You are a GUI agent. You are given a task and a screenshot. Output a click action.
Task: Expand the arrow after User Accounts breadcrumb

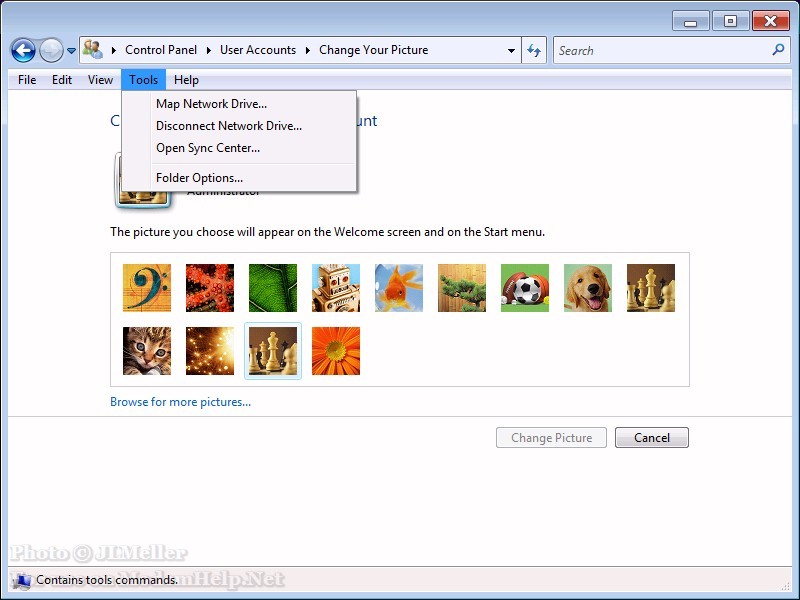(308, 50)
